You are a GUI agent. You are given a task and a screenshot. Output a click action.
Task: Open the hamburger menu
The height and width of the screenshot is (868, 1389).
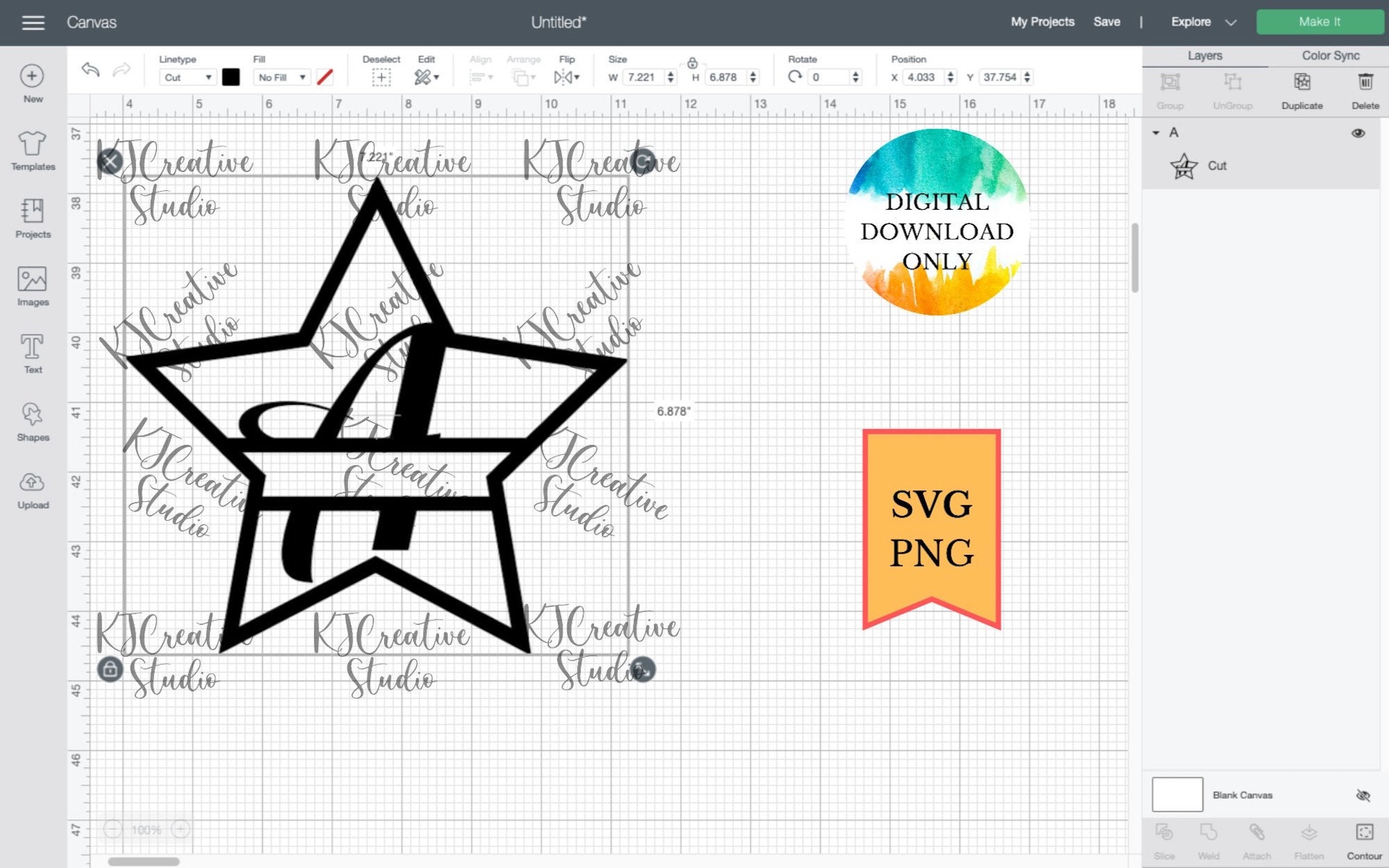pyautogui.click(x=33, y=22)
